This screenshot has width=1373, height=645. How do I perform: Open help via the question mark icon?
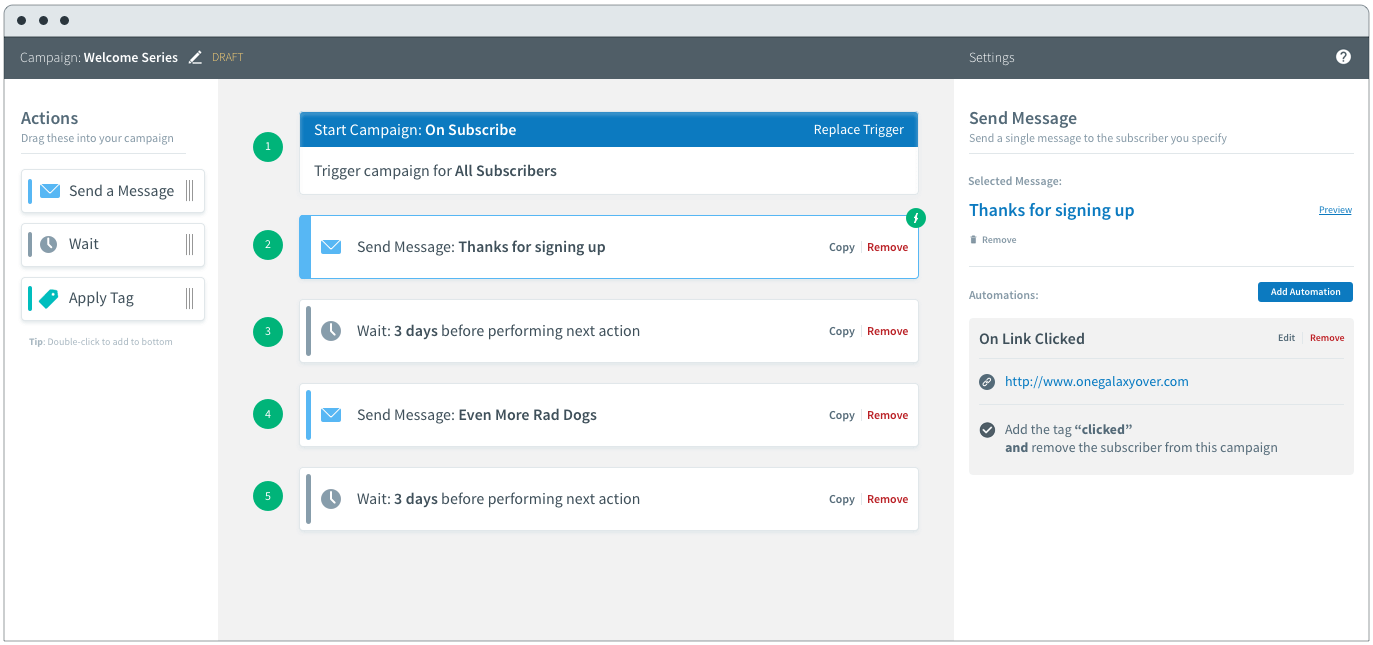1343,57
